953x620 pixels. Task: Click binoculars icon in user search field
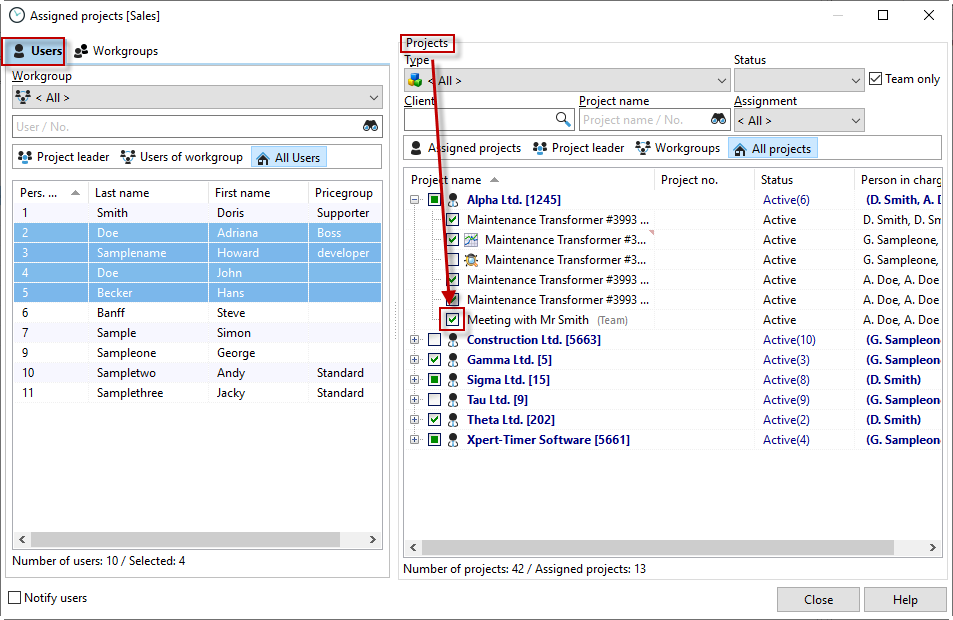370,126
